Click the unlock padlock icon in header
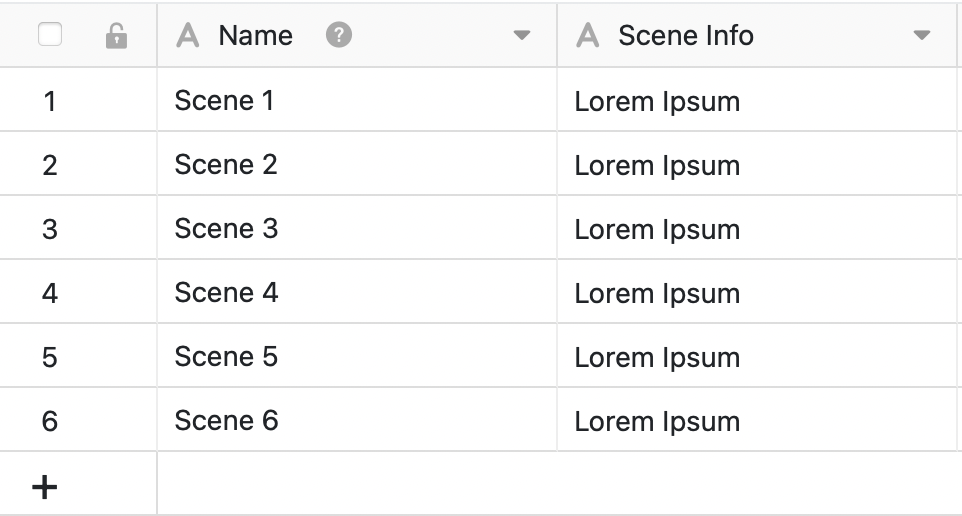The height and width of the screenshot is (516, 962). pyautogui.click(x=116, y=36)
